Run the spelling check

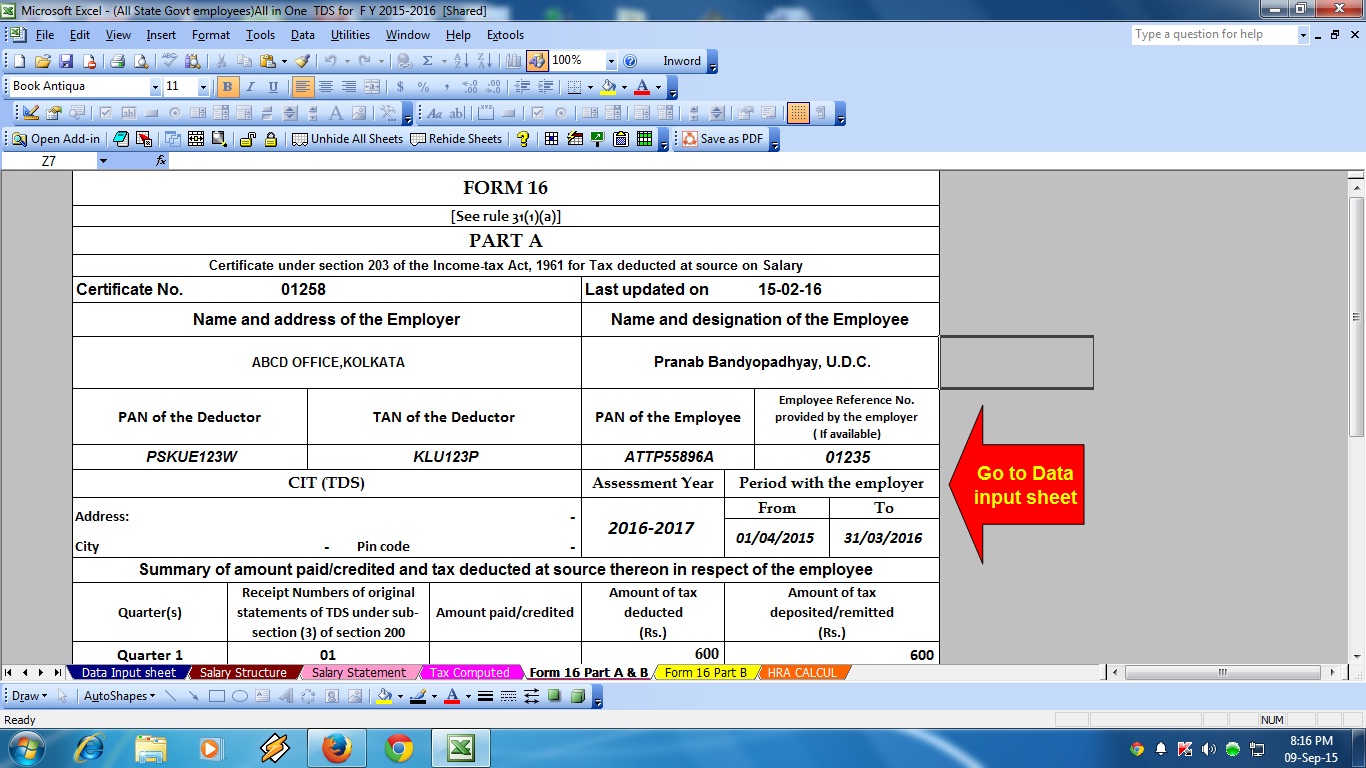pyautogui.click(x=169, y=61)
